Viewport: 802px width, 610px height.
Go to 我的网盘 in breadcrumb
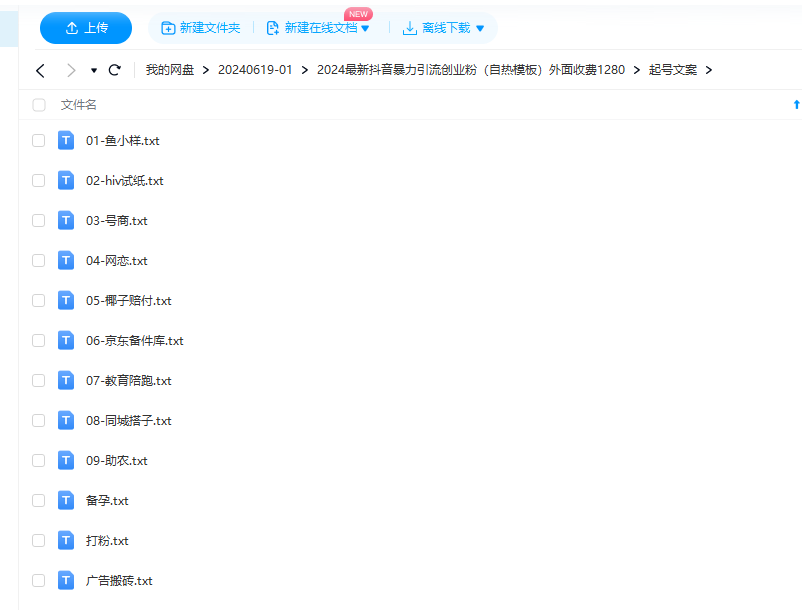pyautogui.click(x=169, y=70)
